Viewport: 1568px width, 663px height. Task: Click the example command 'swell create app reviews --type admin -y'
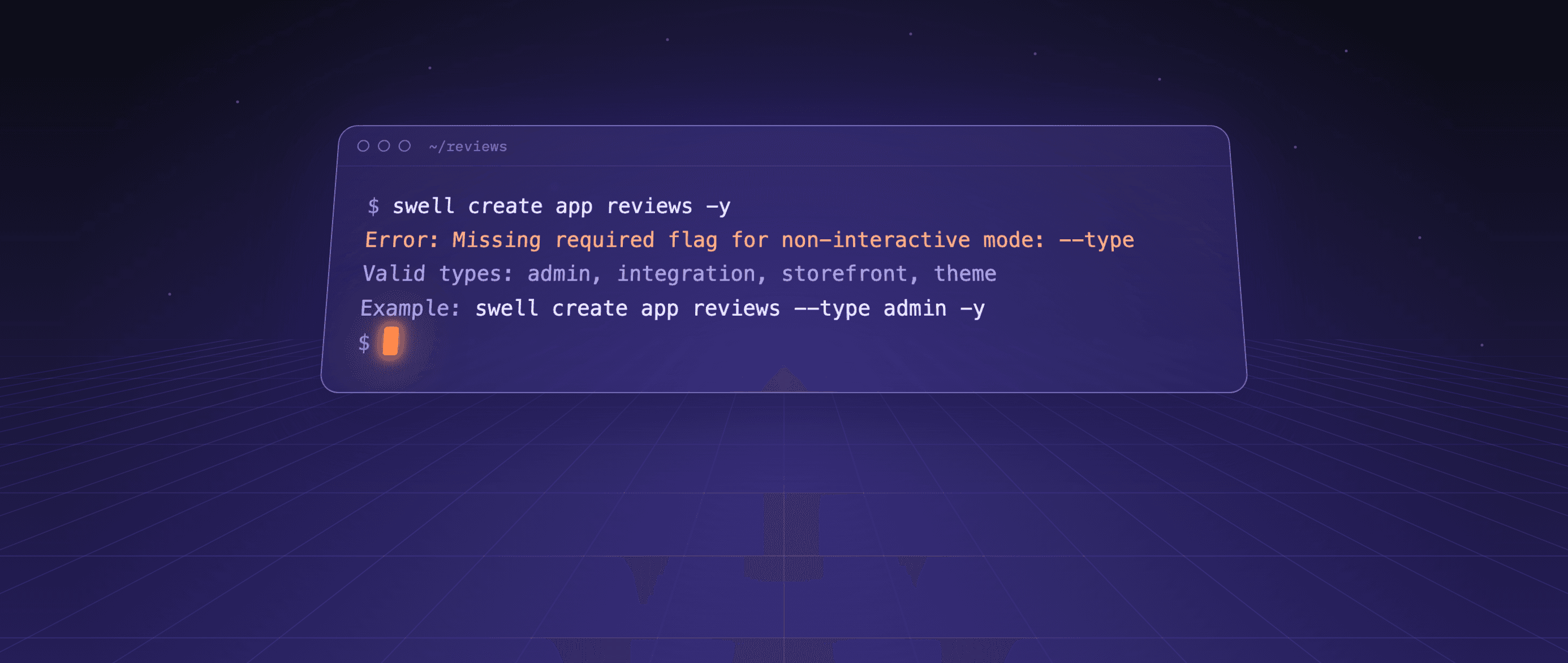pyautogui.click(x=730, y=309)
